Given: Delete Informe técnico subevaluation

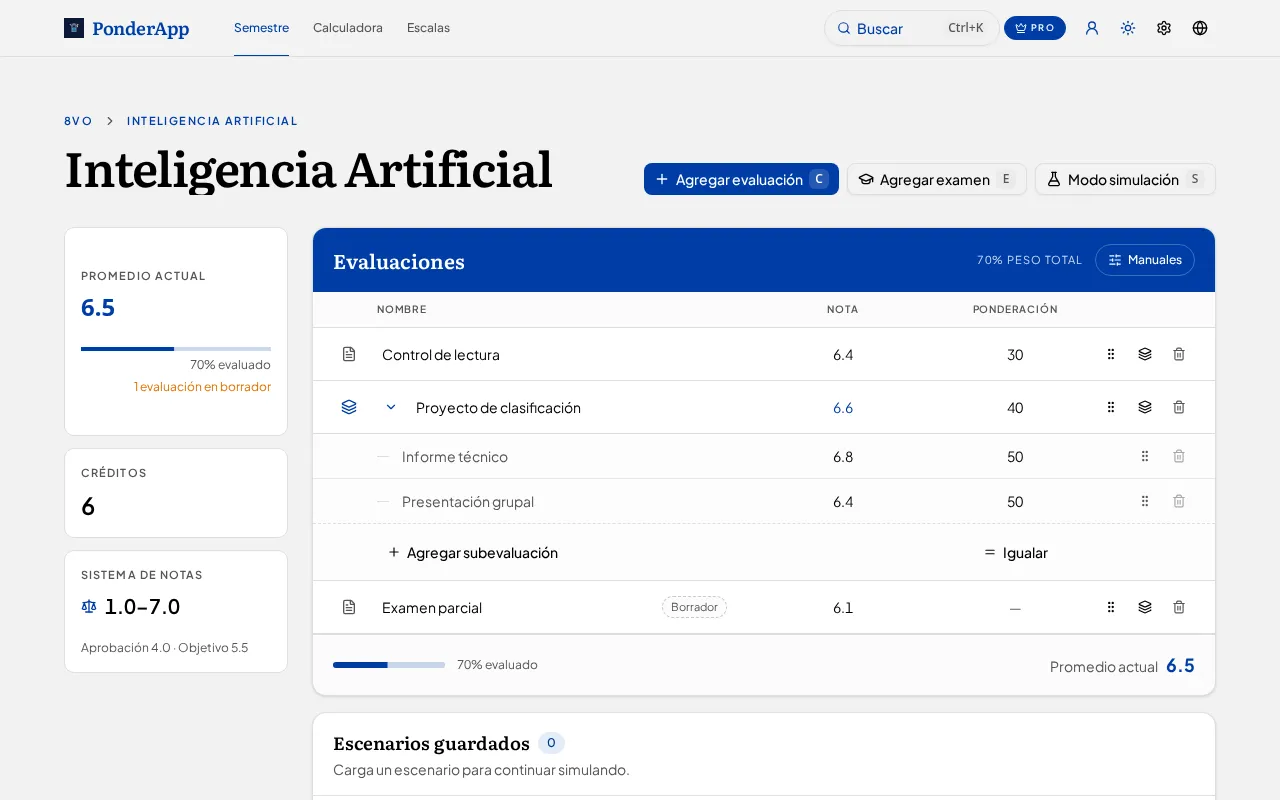Looking at the screenshot, I should tap(1179, 456).
